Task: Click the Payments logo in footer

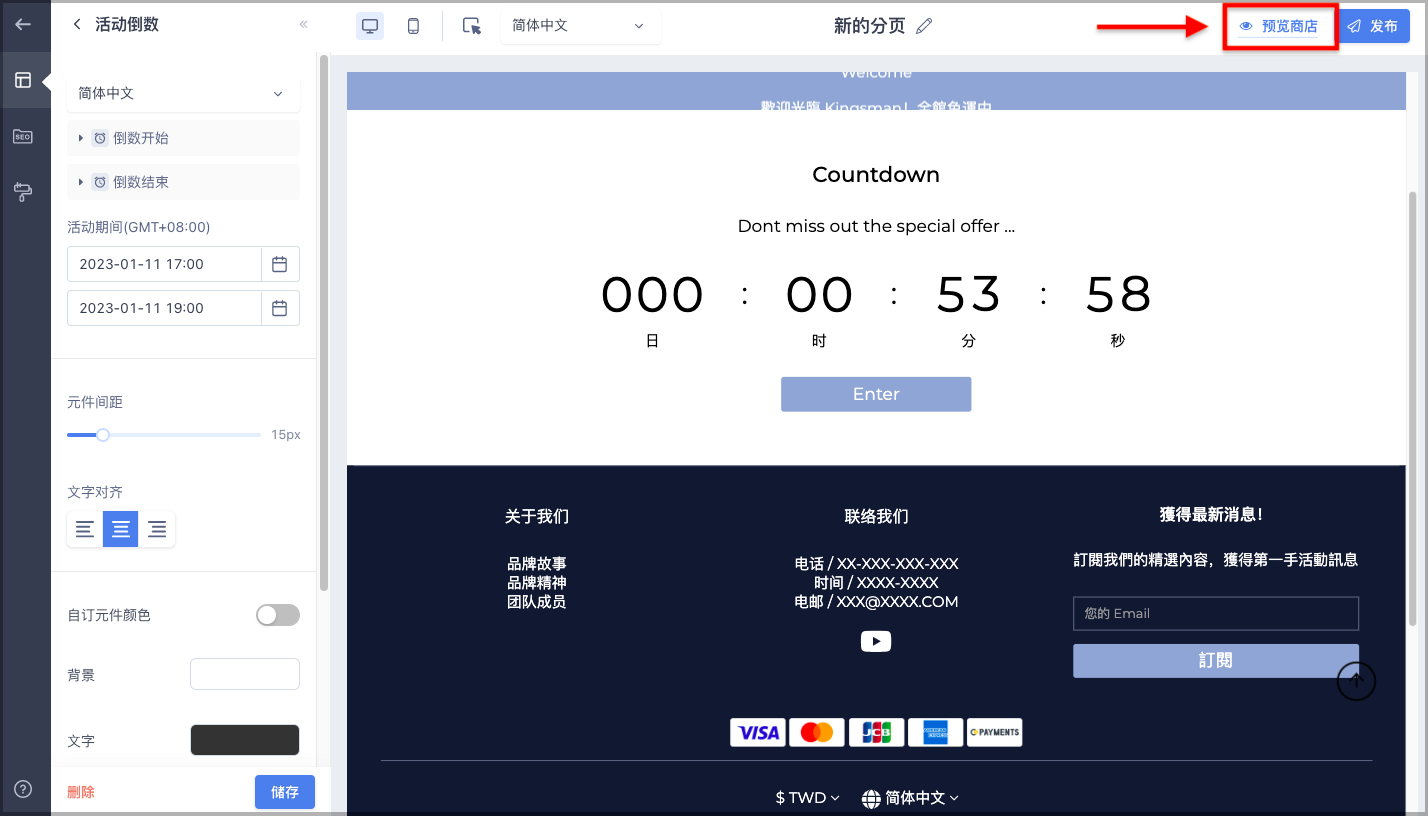Action: click(x=995, y=732)
